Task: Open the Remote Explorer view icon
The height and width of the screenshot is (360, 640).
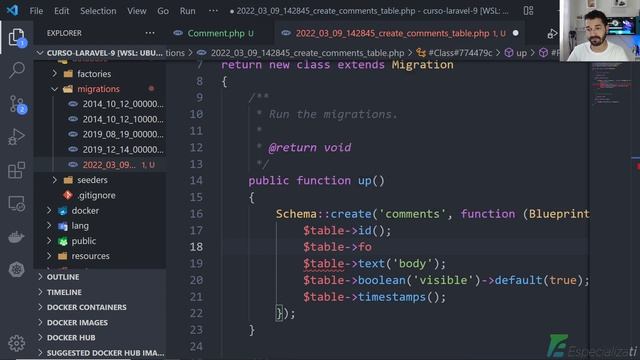Action: tap(16, 203)
